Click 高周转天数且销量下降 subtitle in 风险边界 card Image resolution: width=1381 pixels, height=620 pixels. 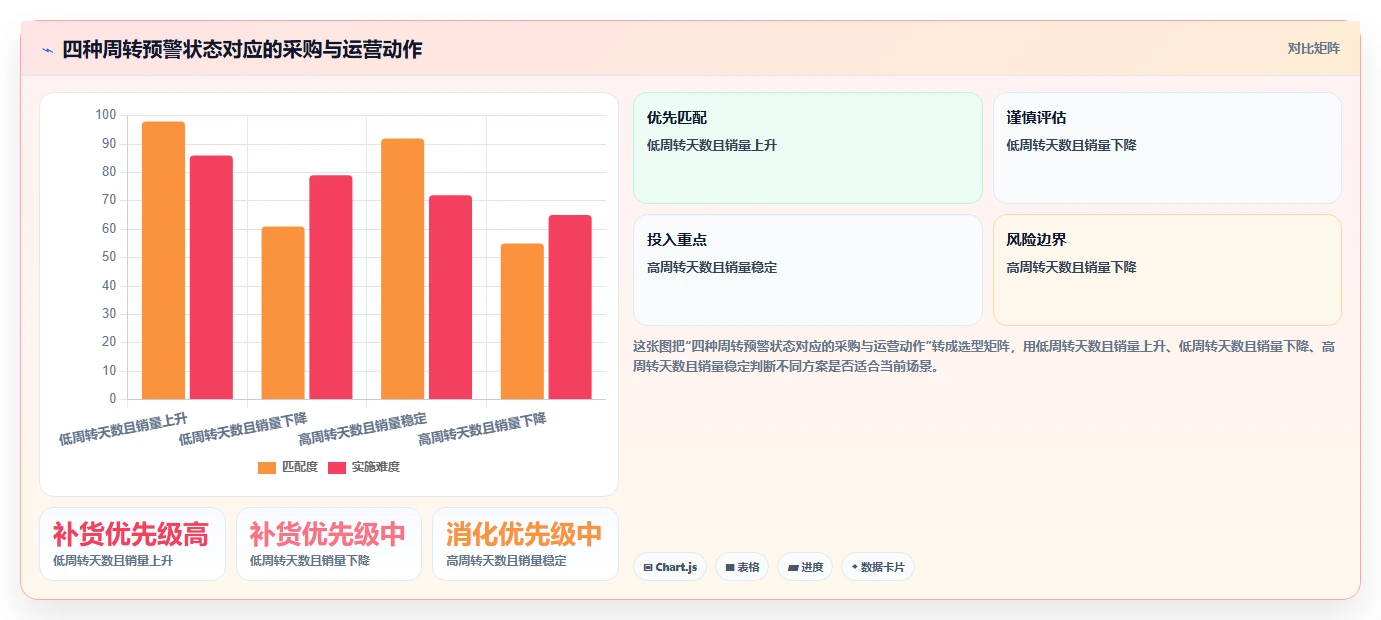pos(1071,267)
